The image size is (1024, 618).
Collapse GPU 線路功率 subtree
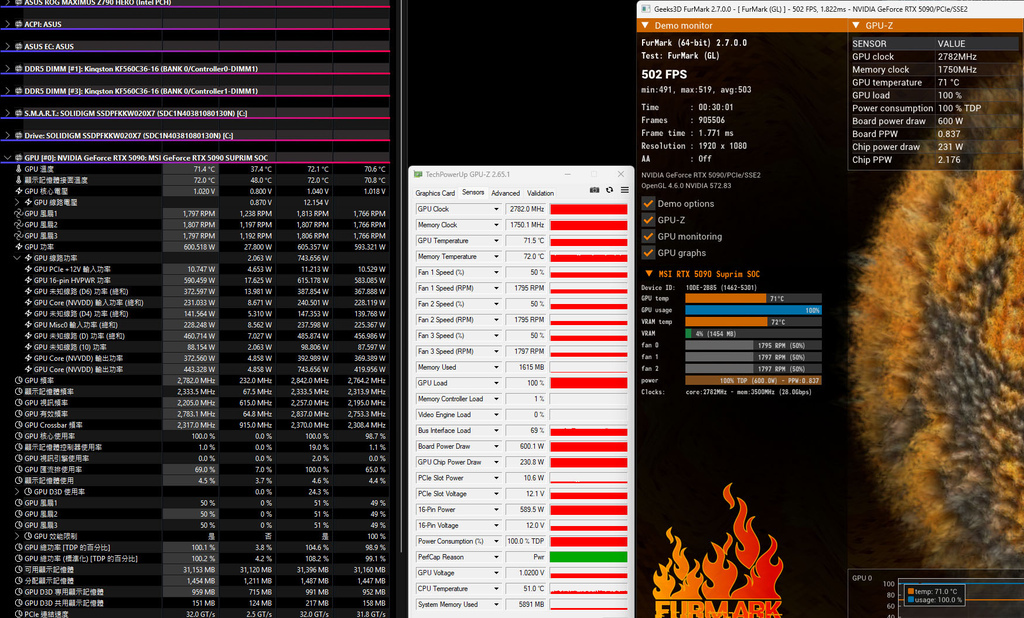coord(17,258)
